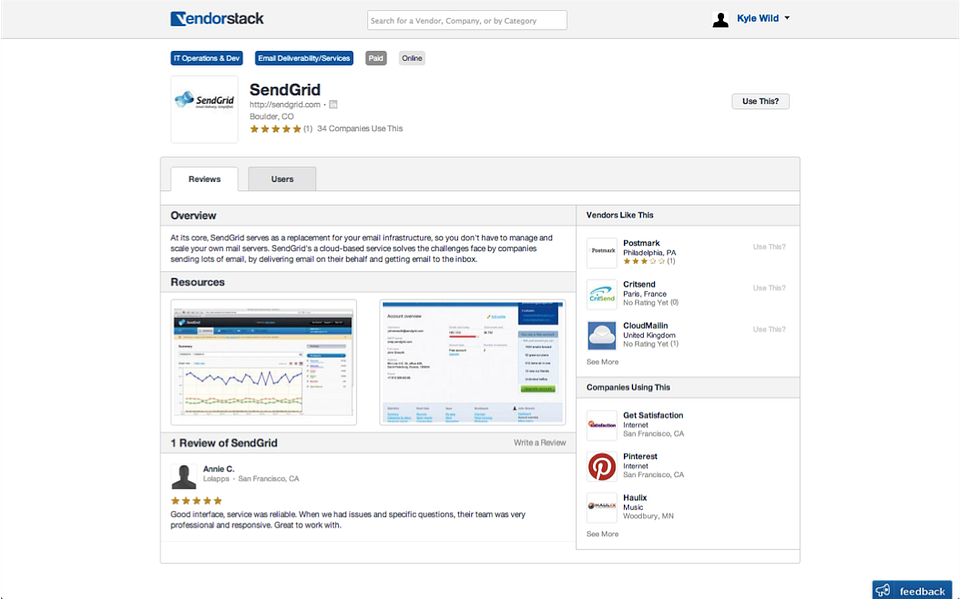Click the Write a Review link

coord(539,443)
